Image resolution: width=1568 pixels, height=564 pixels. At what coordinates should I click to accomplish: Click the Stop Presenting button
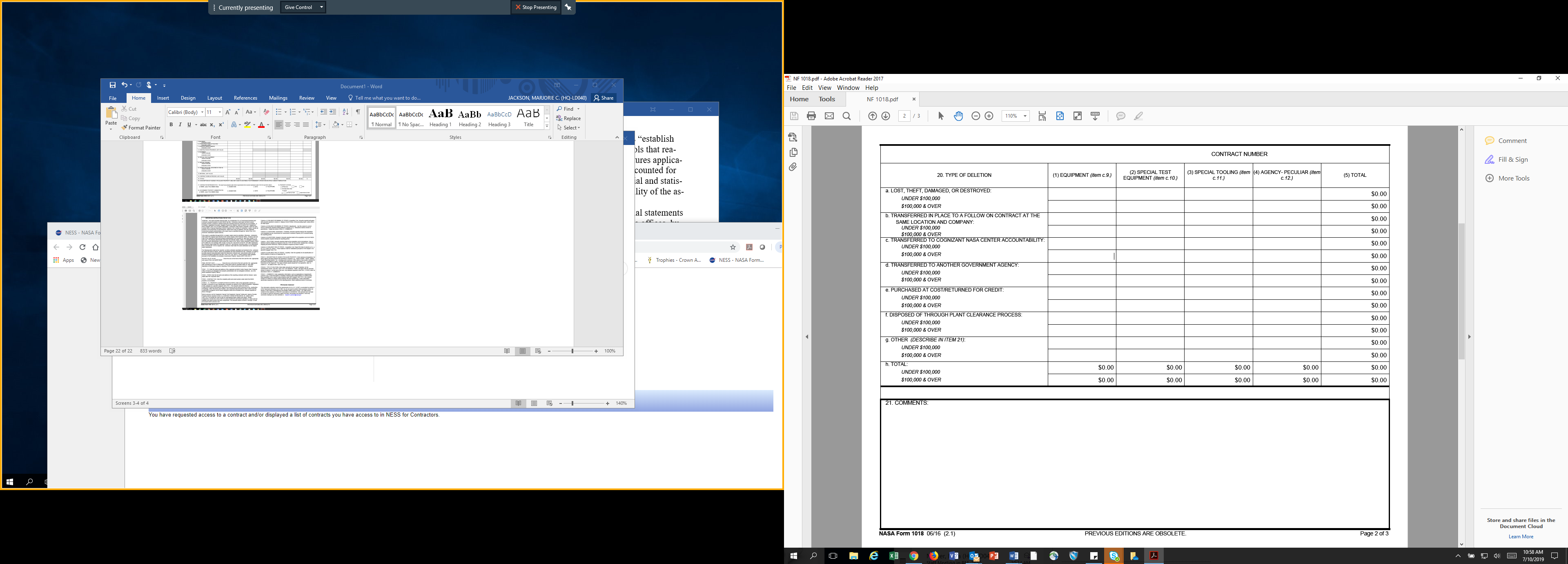coord(536,7)
